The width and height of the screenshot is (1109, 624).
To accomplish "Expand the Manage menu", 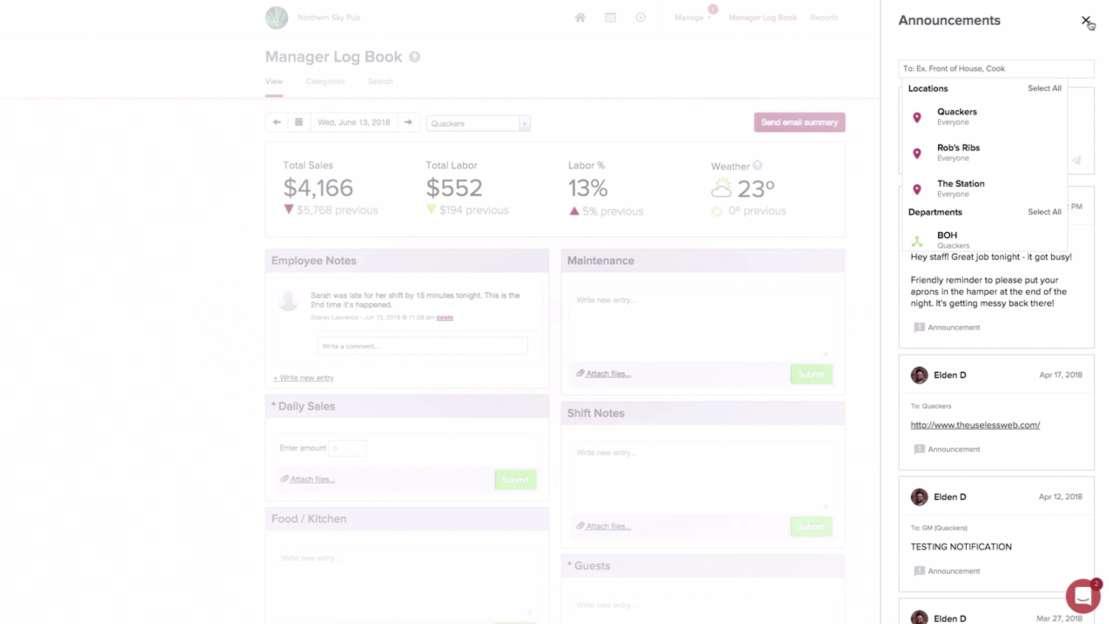I will (x=690, y=18).
